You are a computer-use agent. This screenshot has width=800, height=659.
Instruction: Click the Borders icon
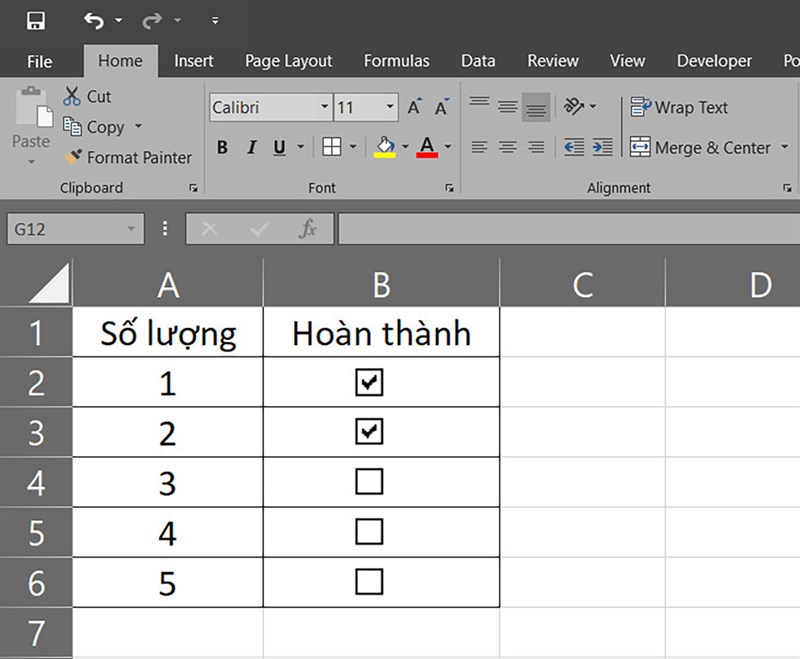[x=332, y=147]
